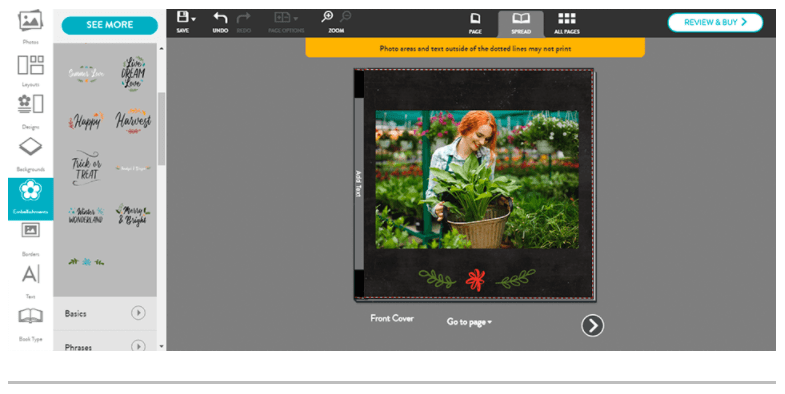This screenshot has height=394, width=785.
Task: Click the Front Cover label
Action: (x=392, y=318)
